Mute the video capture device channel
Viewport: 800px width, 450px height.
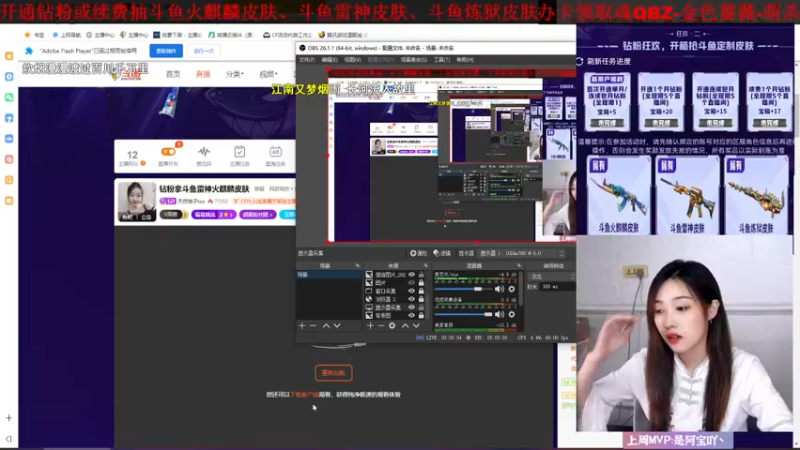point(499,314)
